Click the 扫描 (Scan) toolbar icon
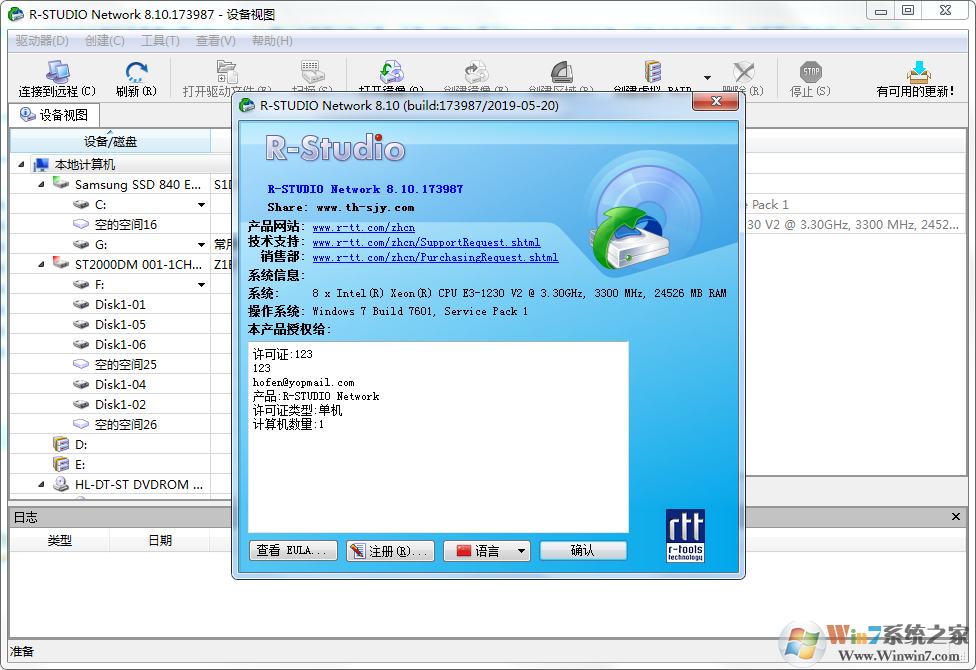 (x=311, y=72)
